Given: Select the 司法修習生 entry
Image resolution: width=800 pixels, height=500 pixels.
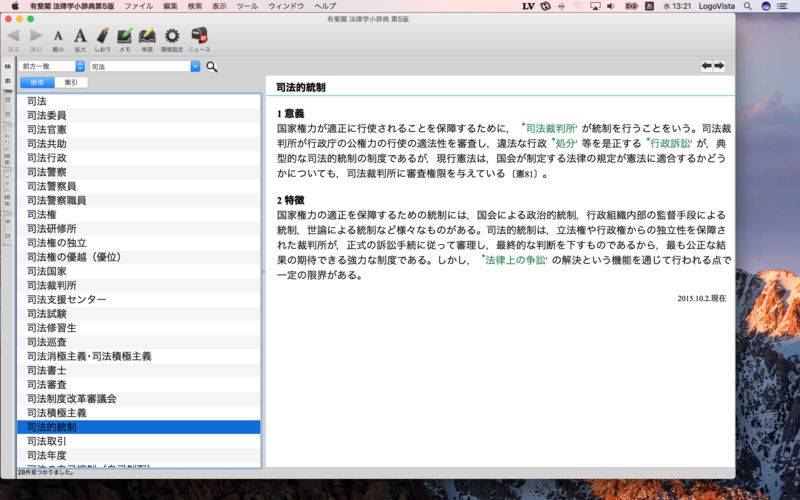Looking at the screenshot, I should click(x=139, y=328).
